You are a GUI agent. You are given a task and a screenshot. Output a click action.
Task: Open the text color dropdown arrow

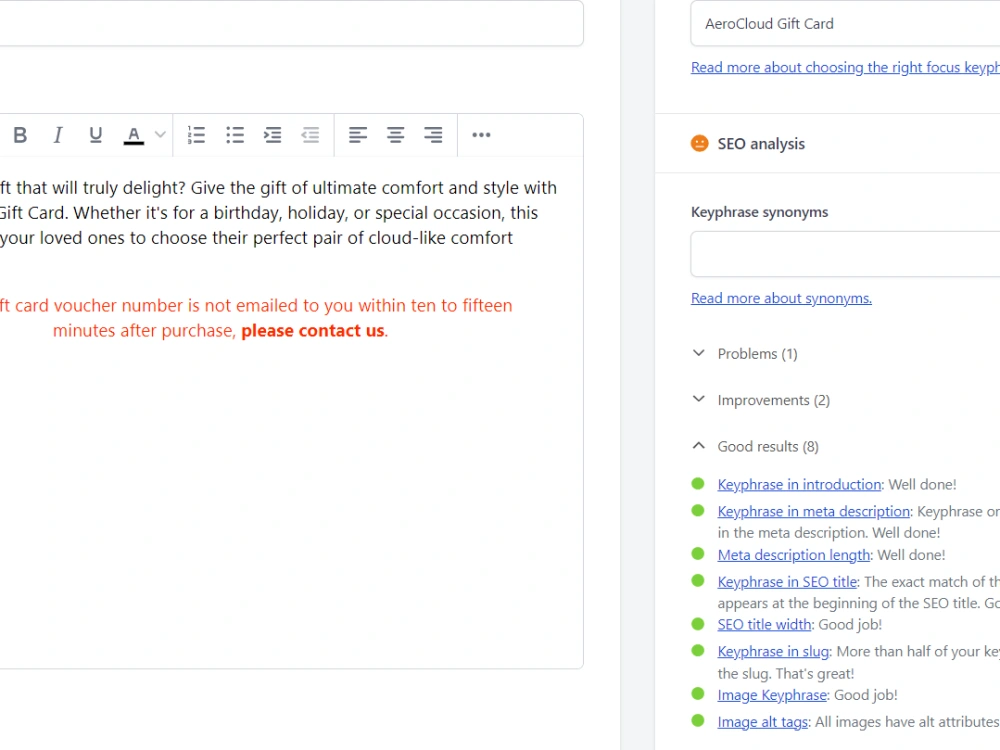(x=160, y=135)
